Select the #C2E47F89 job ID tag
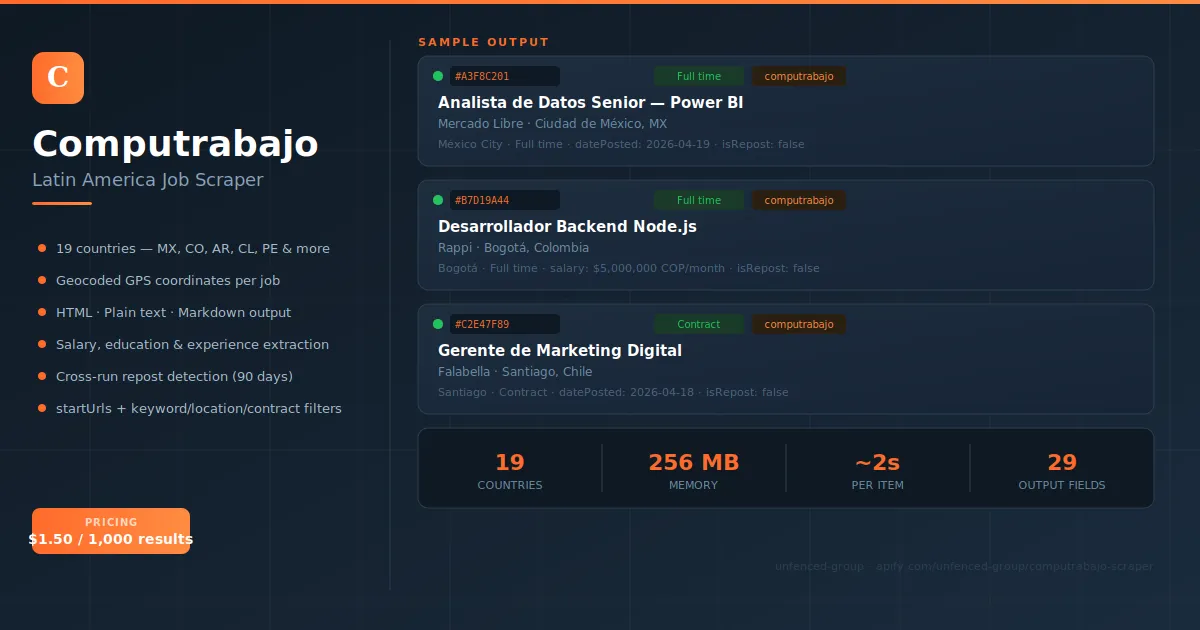 504,324
